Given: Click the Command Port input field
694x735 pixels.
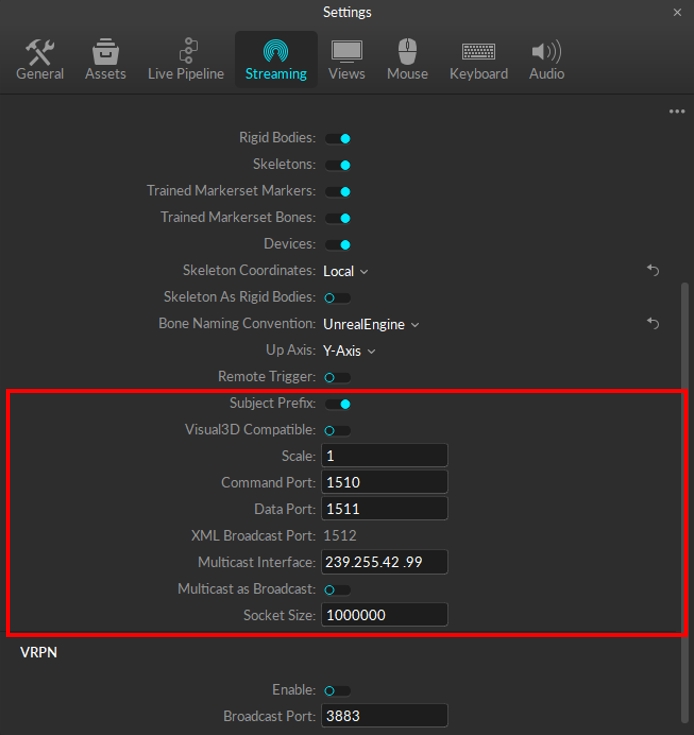Looking at the screenshot, I should (384, 482).
